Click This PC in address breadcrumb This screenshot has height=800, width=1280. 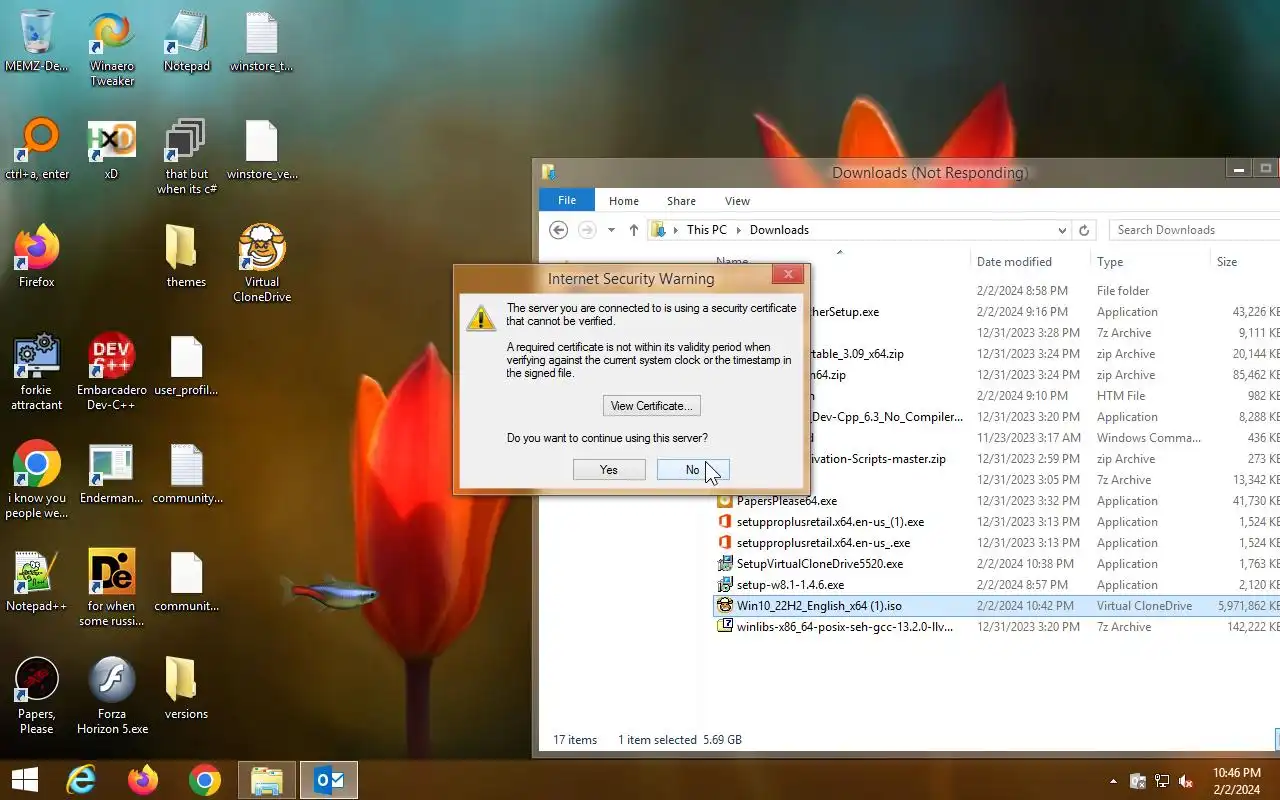707,230
